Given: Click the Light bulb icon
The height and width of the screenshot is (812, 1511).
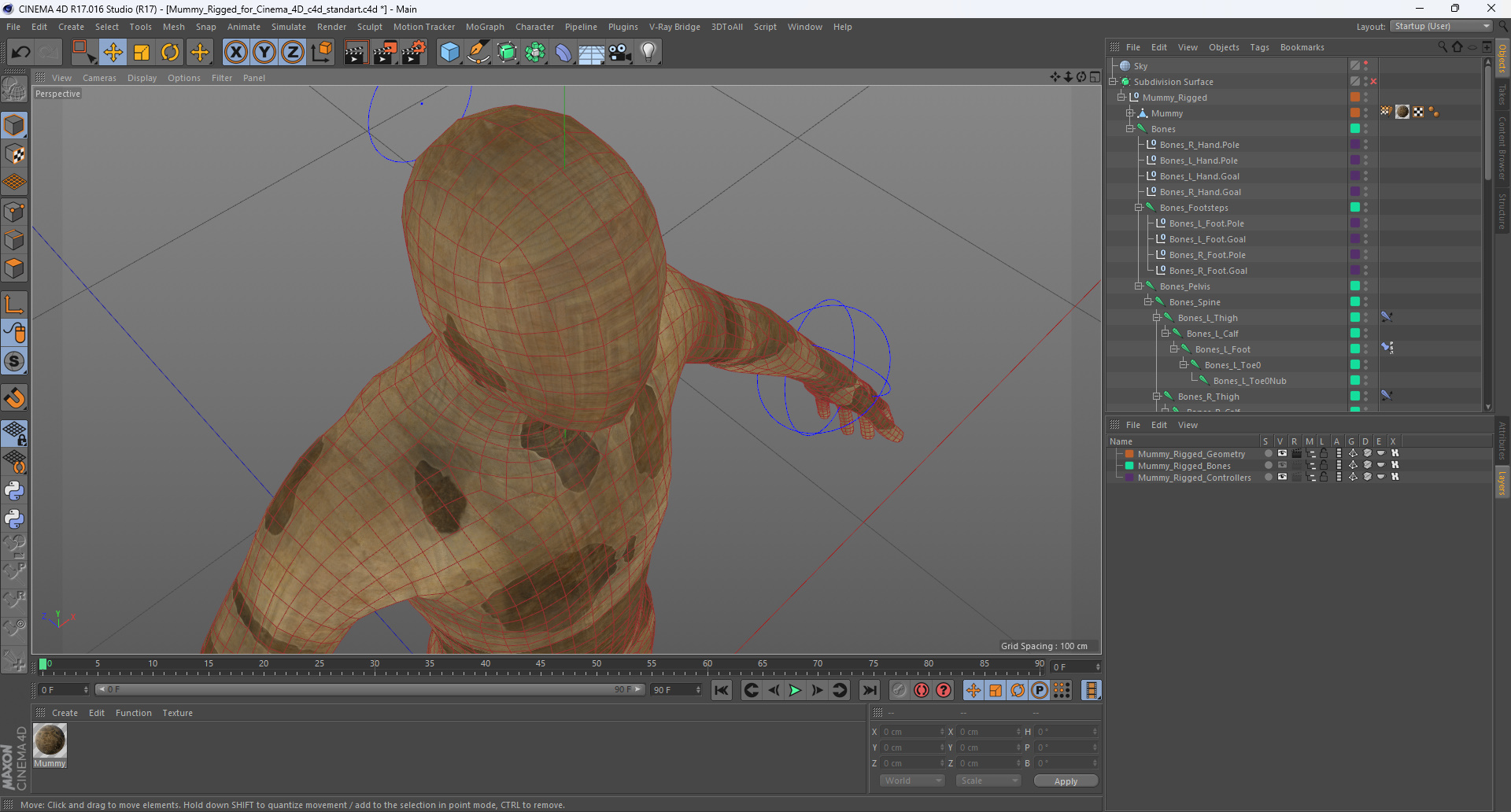Looking at the screenshot, I should point(648,53).
